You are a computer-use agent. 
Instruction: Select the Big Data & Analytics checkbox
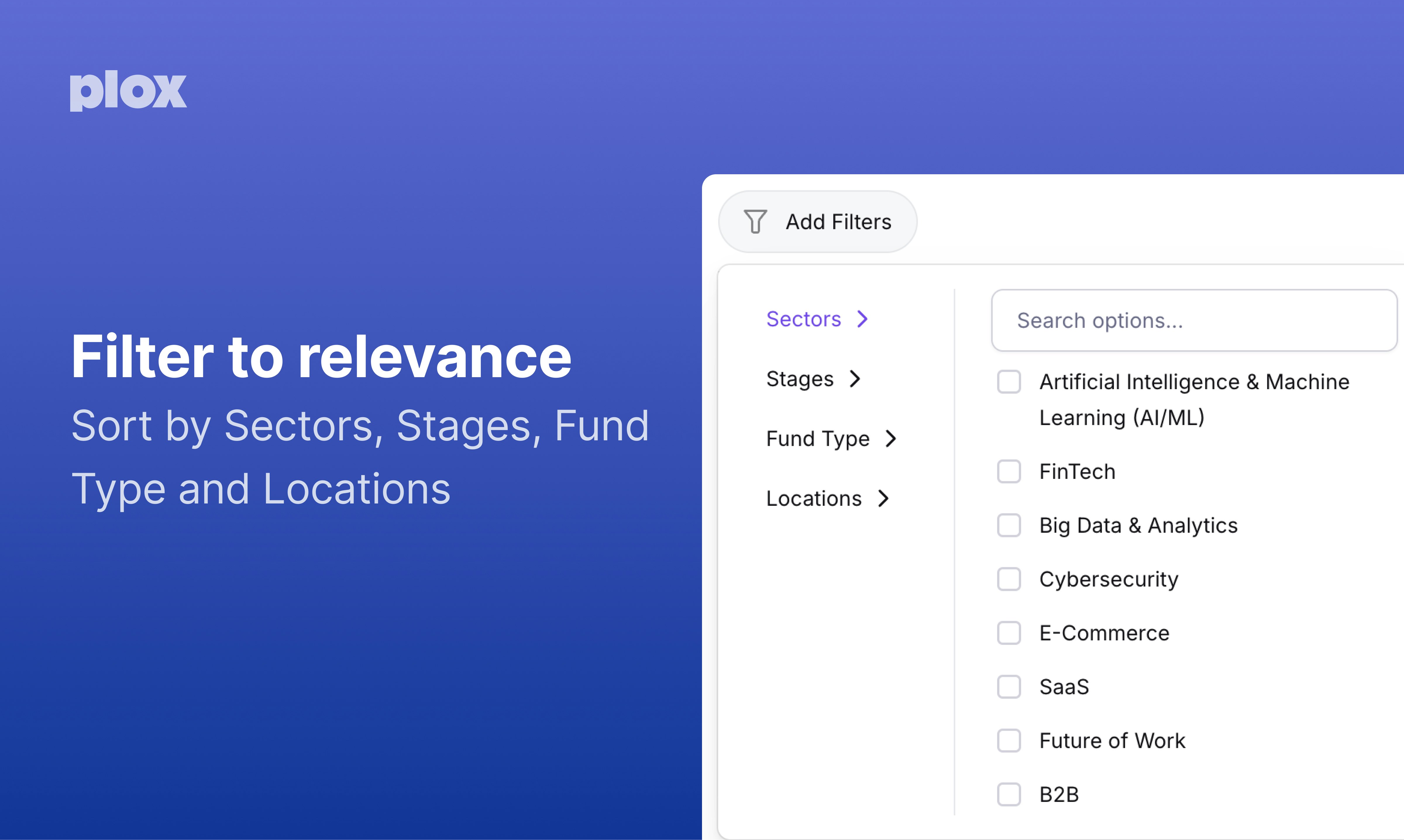click(x=1009, y=525)
